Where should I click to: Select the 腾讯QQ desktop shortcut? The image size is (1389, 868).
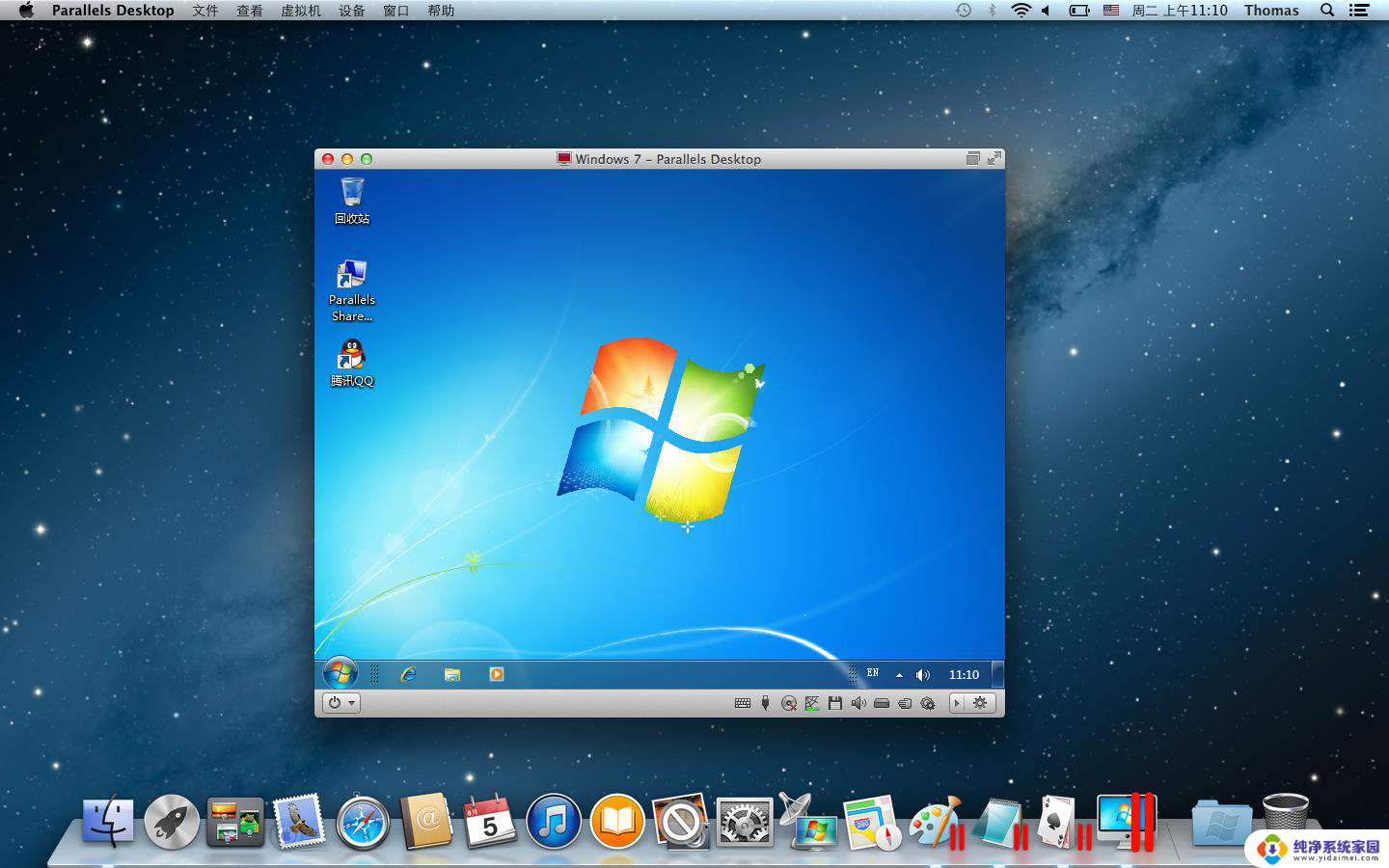point(352,364)
